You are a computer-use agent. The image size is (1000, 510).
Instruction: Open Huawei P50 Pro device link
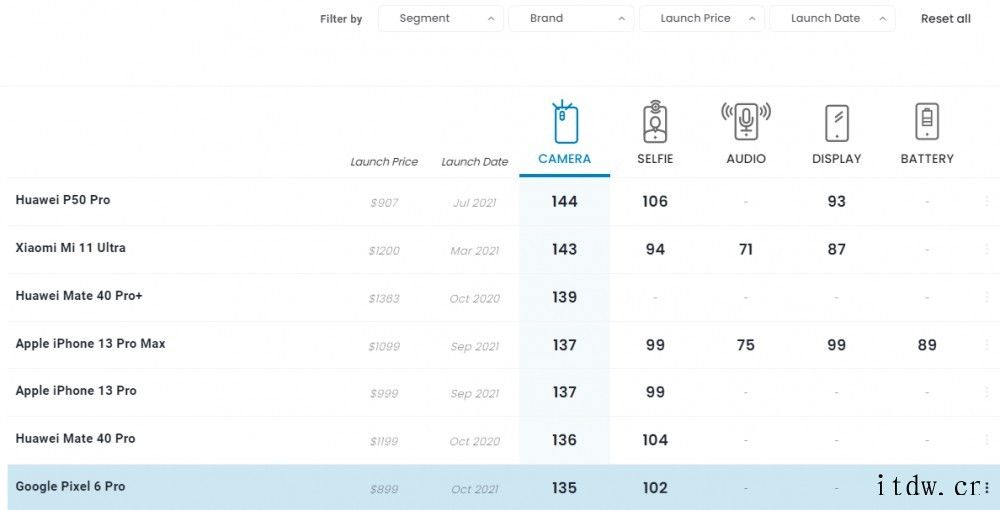point(62,200)
